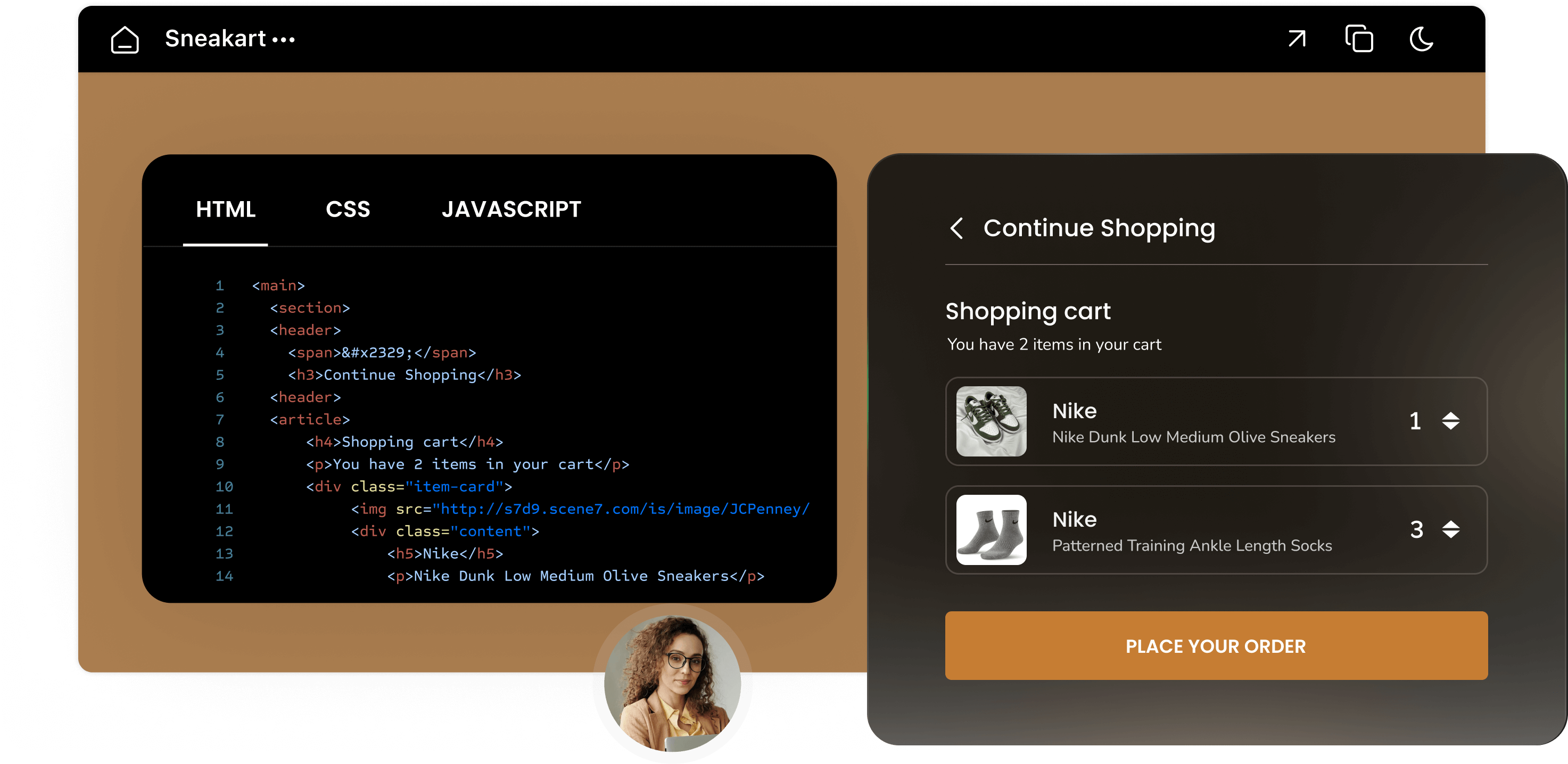The height and width of the screenshot is (764, 1568).
Task: Click code line 10 div class item-card
Action: point(408,486)
